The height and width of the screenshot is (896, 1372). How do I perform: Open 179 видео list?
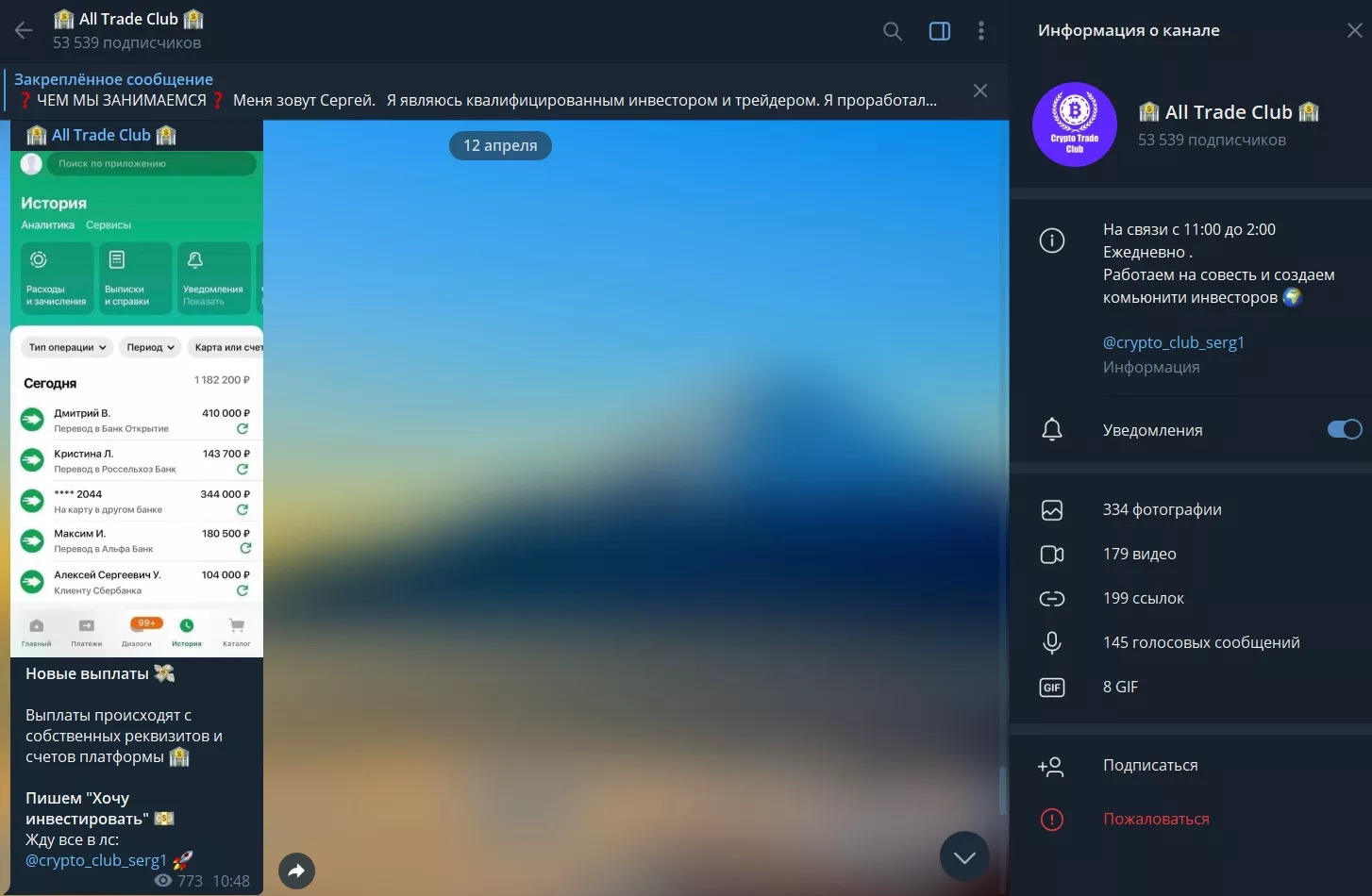pyautogui.click(x=1139, y=555)
